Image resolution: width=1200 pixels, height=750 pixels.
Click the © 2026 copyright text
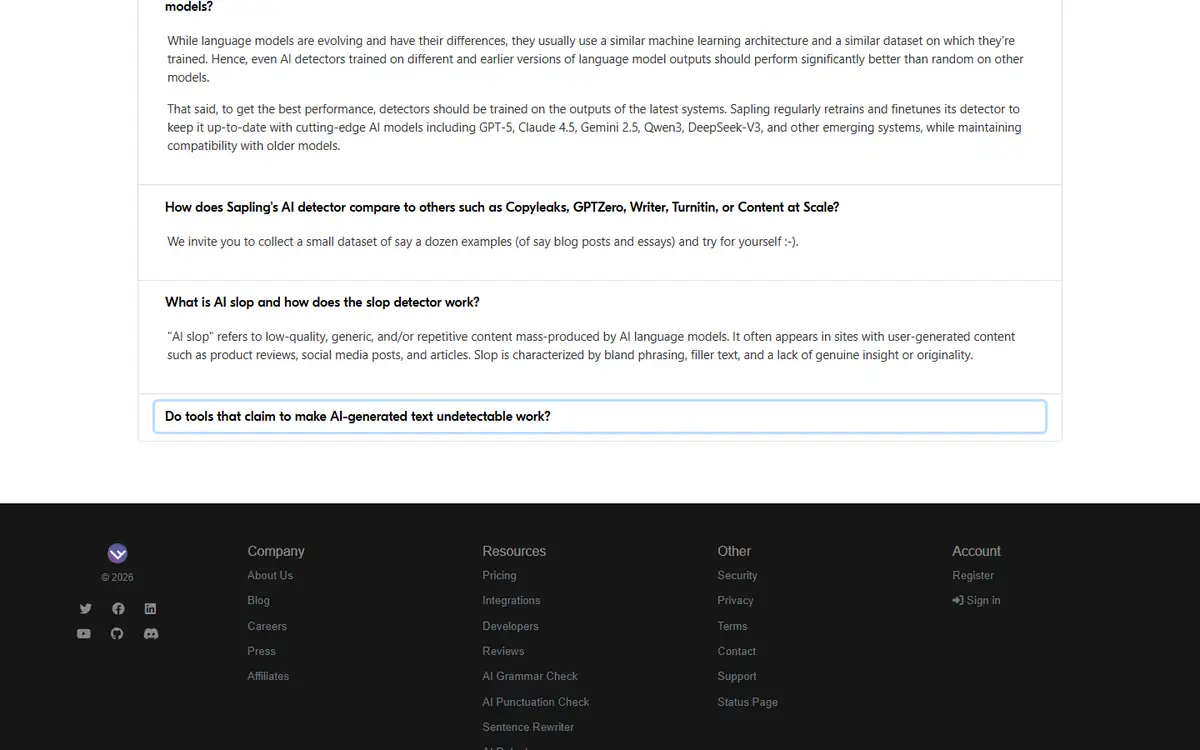117,577
